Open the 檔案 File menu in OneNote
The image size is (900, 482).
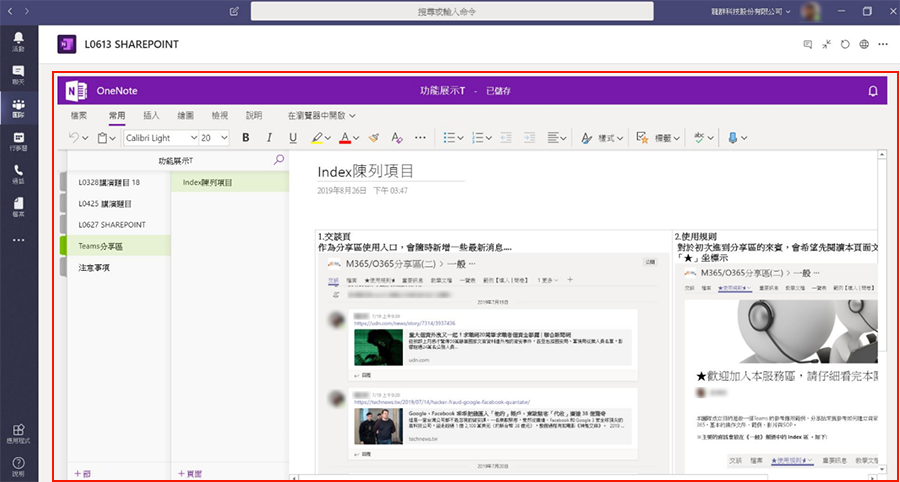[79, 115]
